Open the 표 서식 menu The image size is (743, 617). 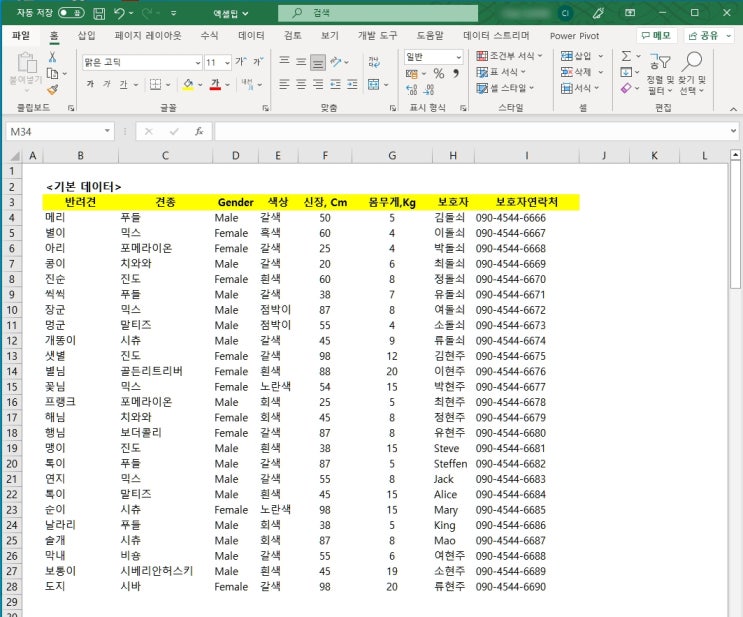(501, 72)
